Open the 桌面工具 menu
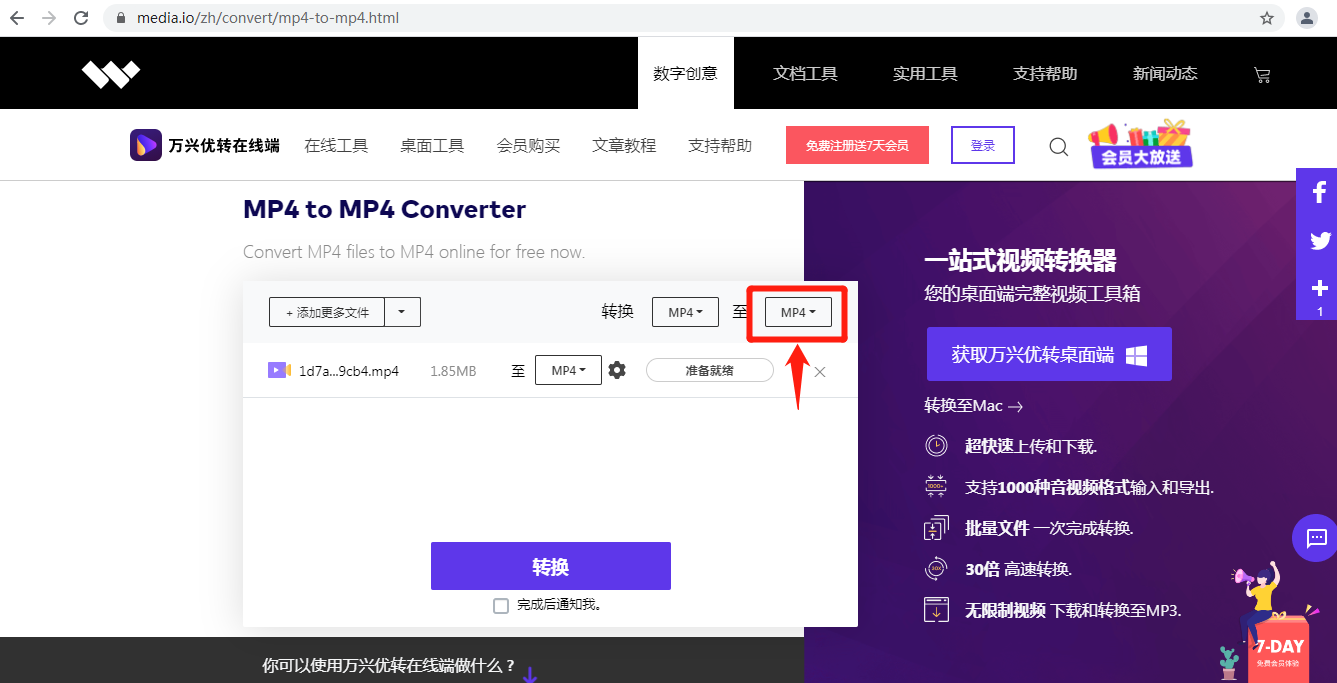The height and width of the screenshot is (683, 1337). 432,145
